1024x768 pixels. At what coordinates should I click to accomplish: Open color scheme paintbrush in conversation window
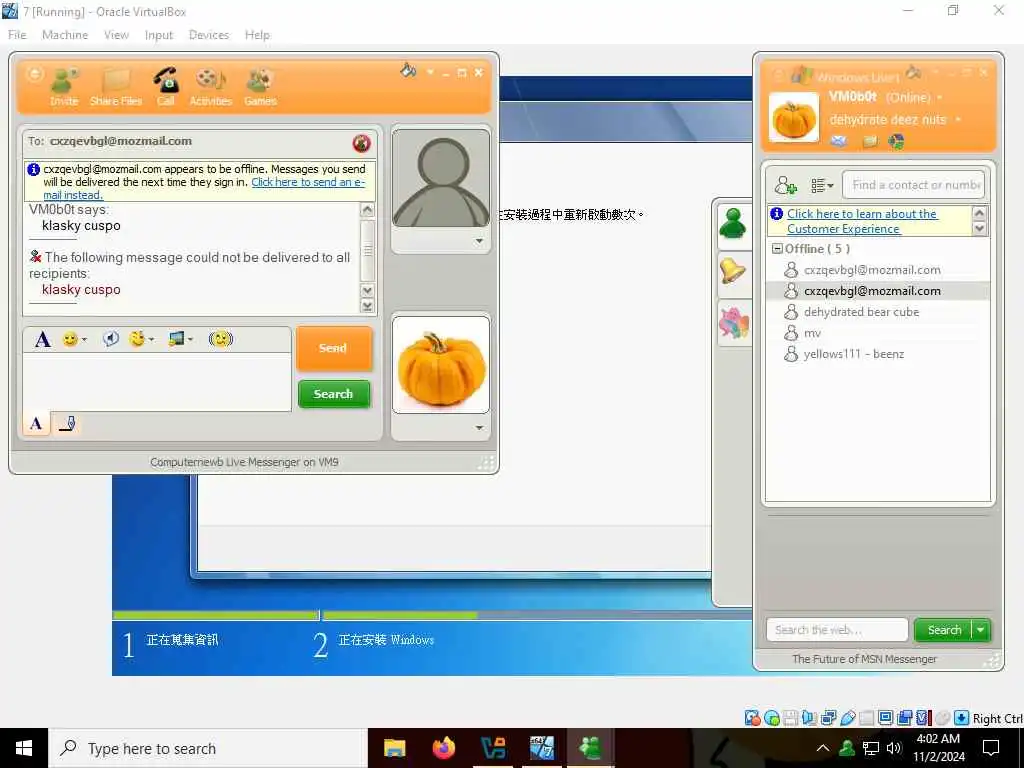click(x=408, y=70)
